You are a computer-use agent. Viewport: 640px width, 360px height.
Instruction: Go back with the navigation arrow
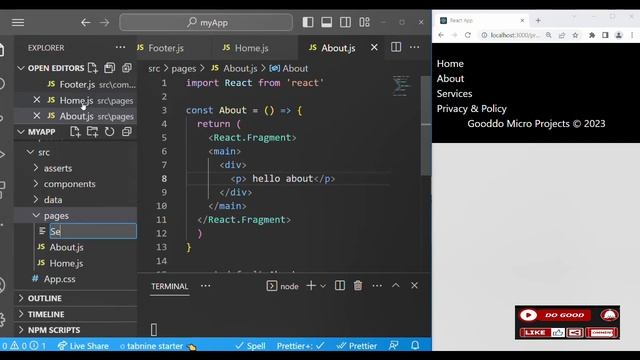[86, 22]
